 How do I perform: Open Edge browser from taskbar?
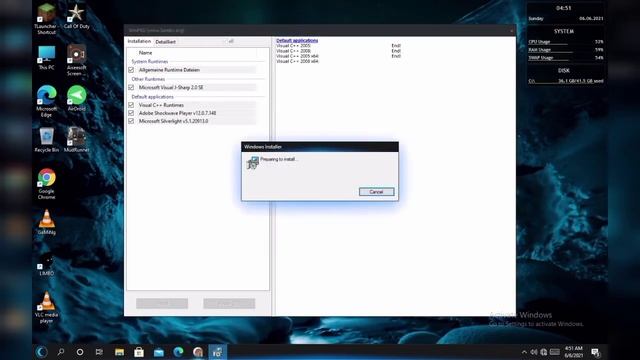178,352
